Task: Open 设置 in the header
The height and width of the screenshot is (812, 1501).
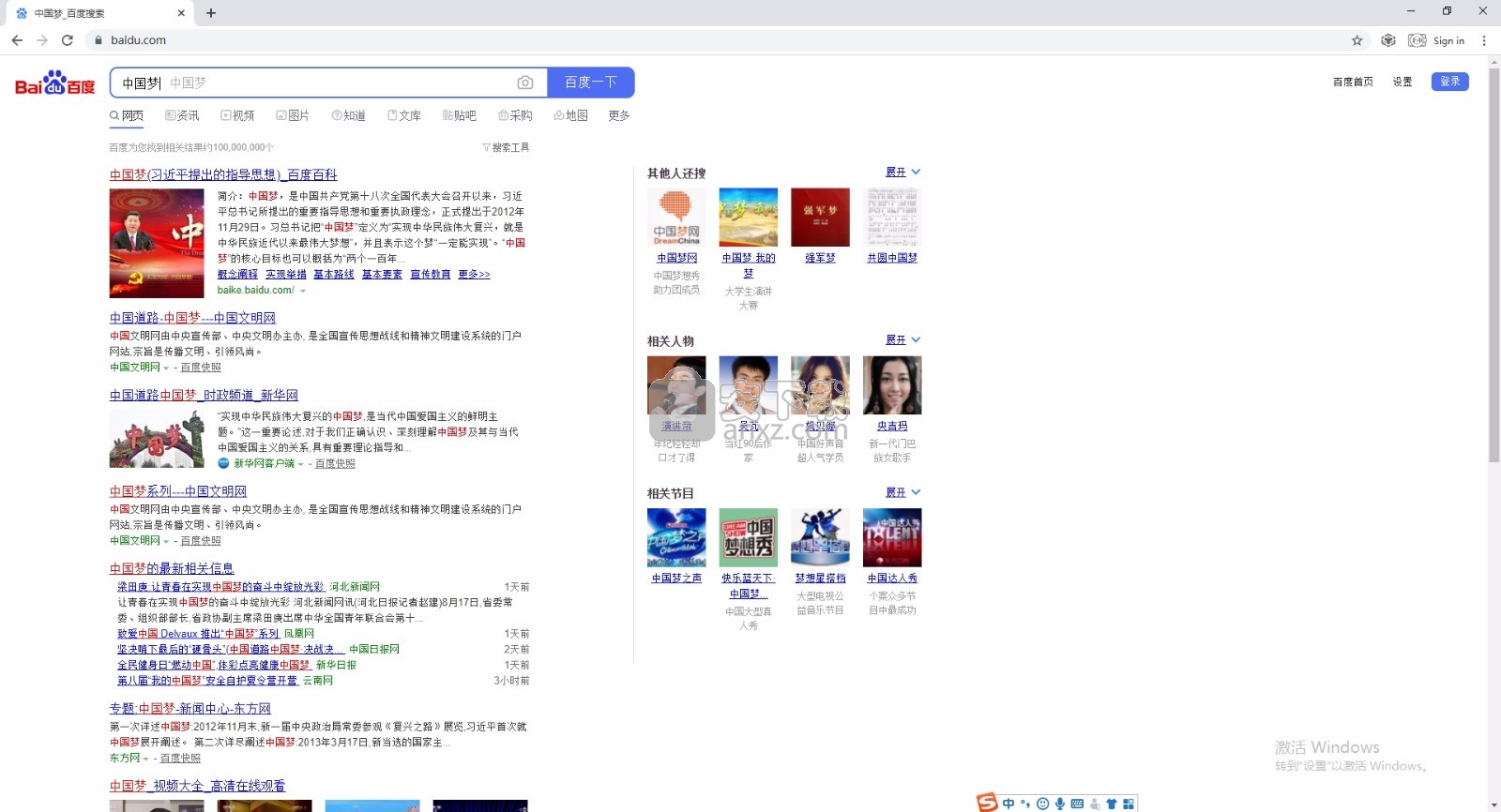Action: [1402, 82]
